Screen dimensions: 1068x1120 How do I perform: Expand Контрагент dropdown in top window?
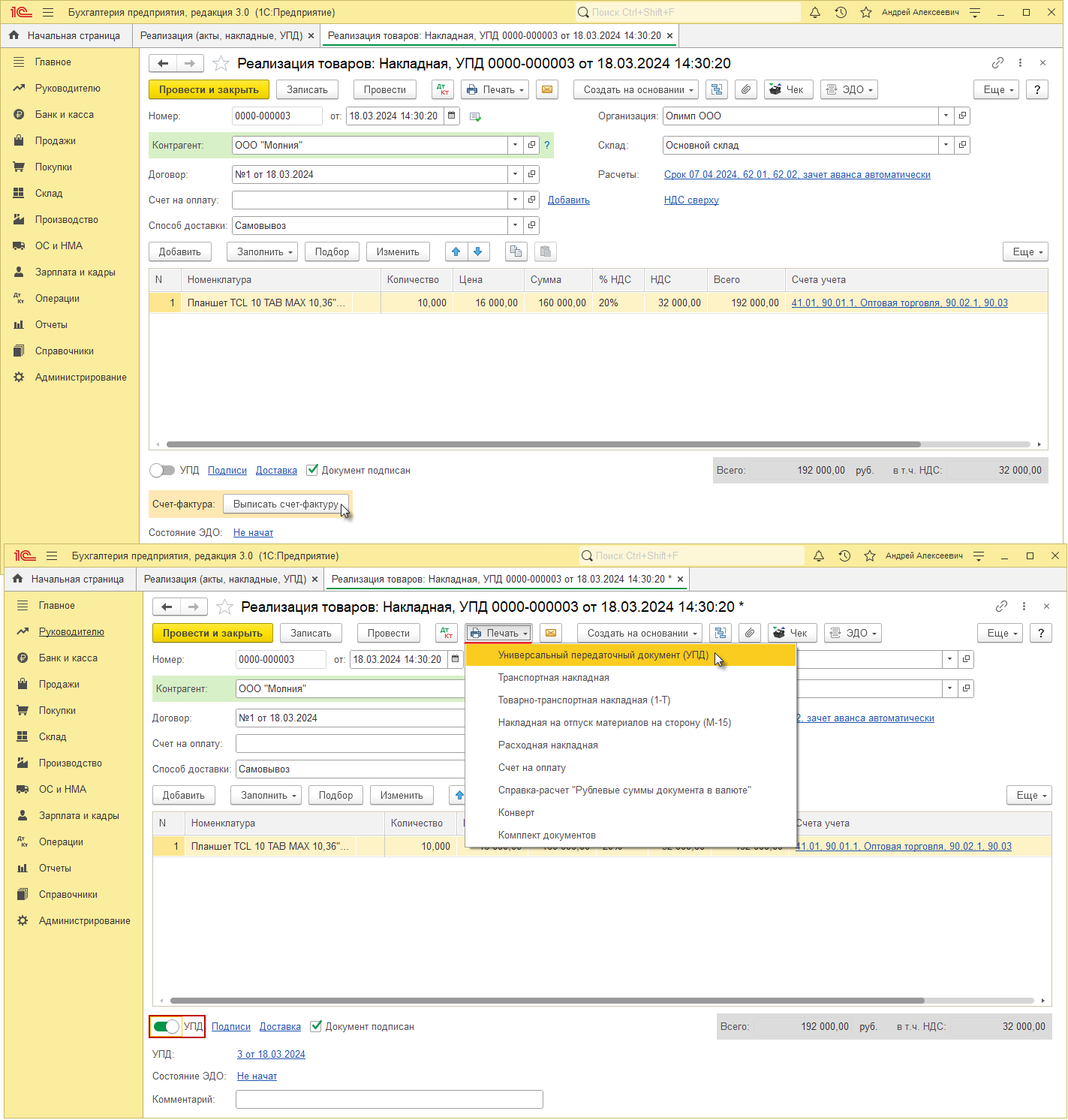pos(515,145)
